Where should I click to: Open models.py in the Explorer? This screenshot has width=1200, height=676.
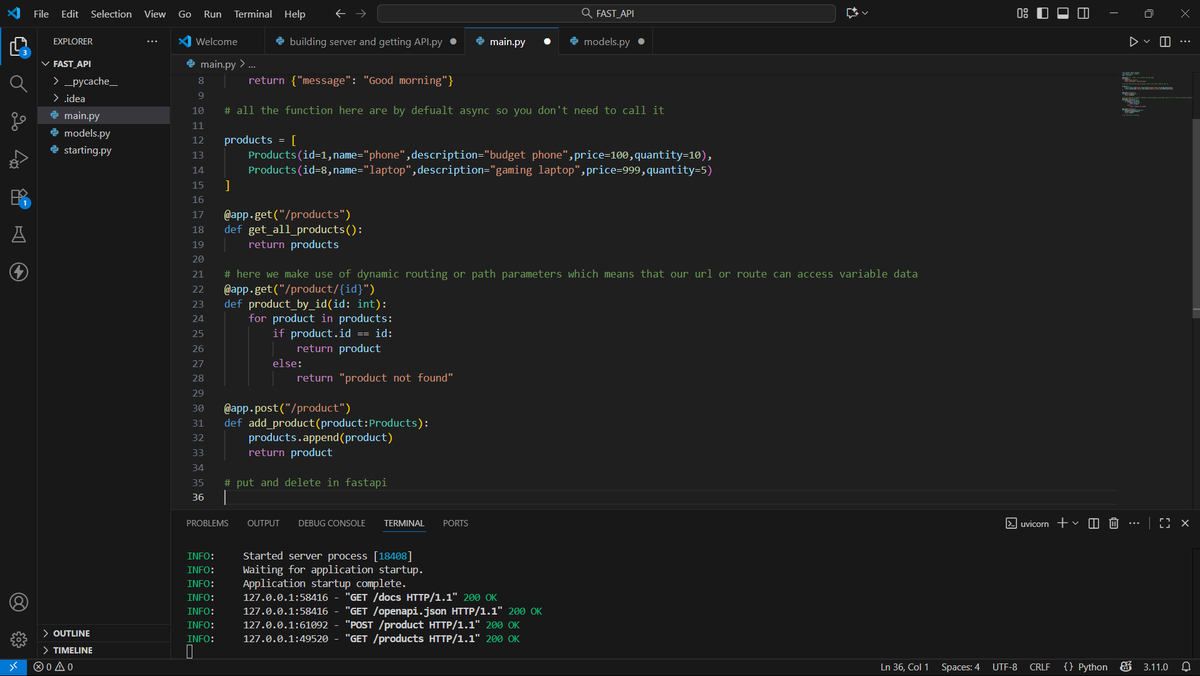click(87, 133)
